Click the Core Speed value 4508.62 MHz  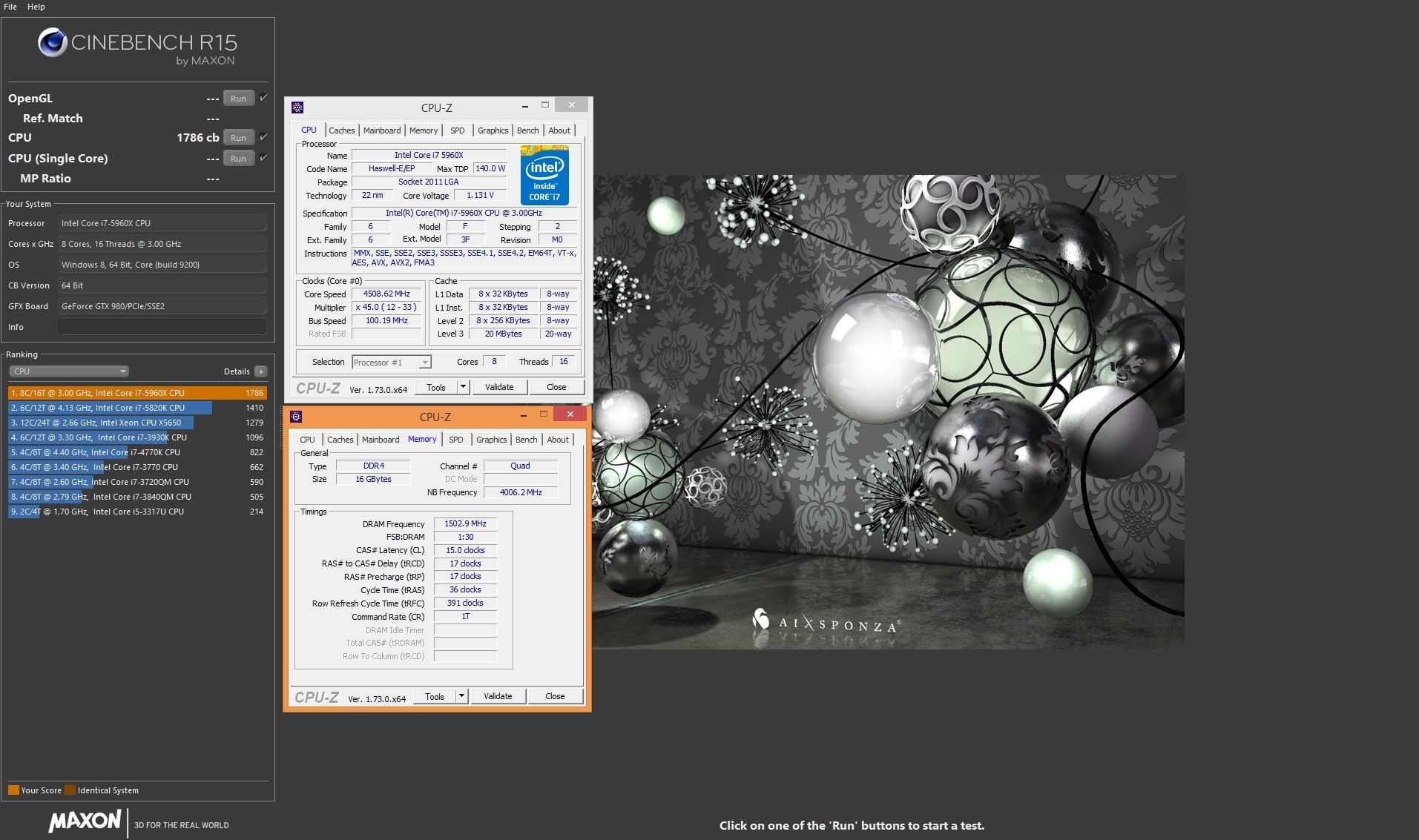coord(386,294)
